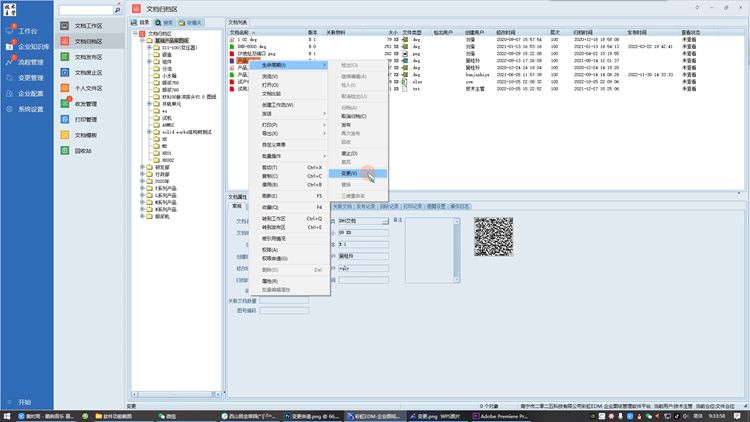
Task: Click the search magnifier icon
Action: 118,10
